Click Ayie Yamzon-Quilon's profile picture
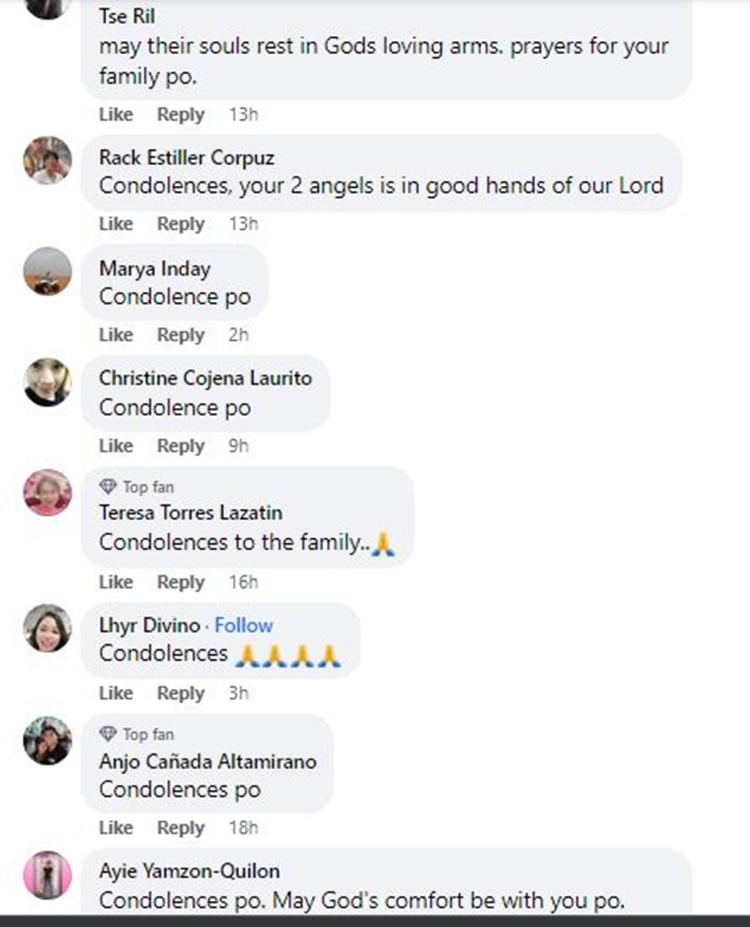750x927 pixels. pyautogui.click(x=48, y=875)
